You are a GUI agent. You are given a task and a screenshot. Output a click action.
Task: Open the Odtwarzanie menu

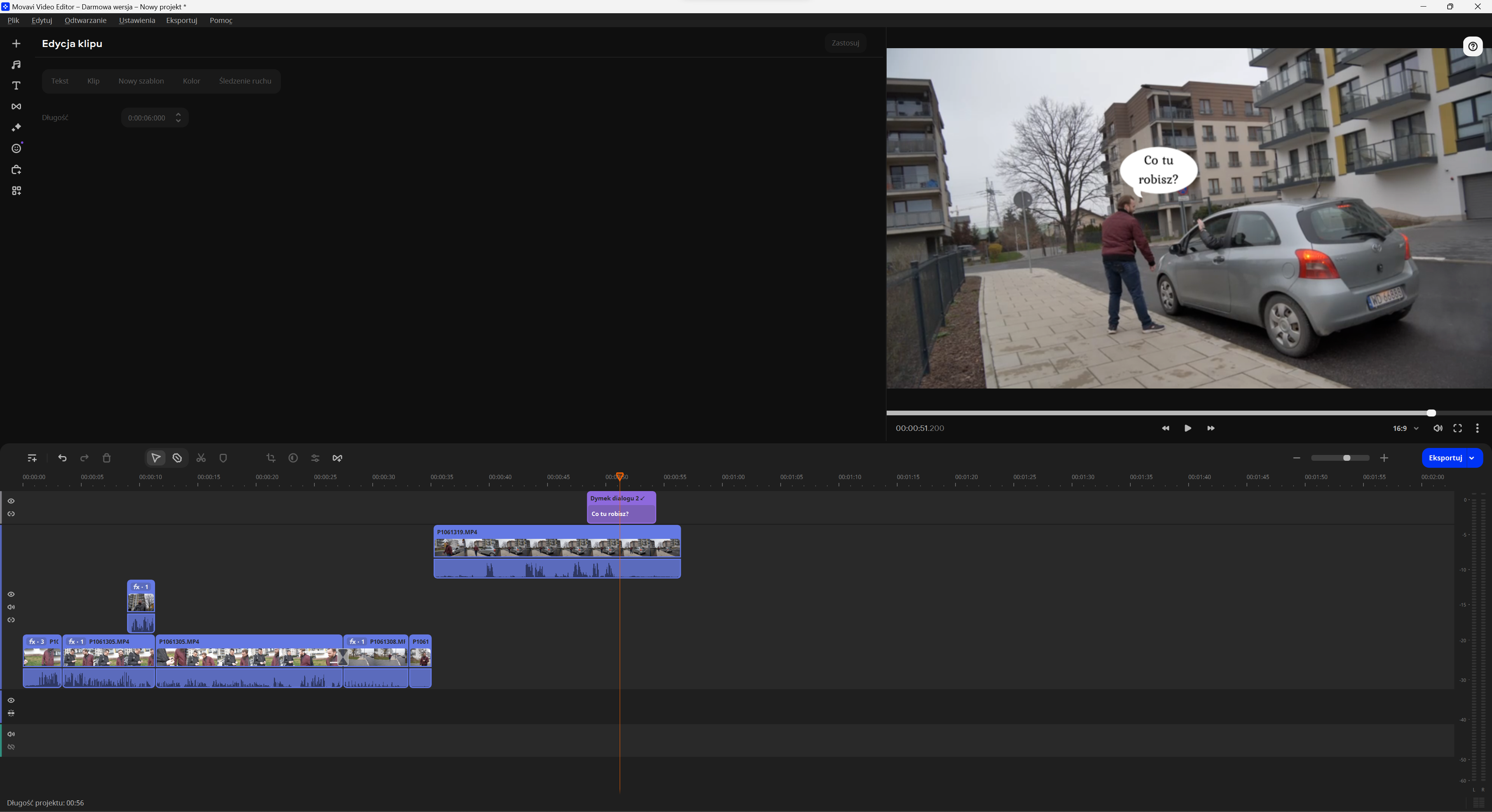pos(85,20)
